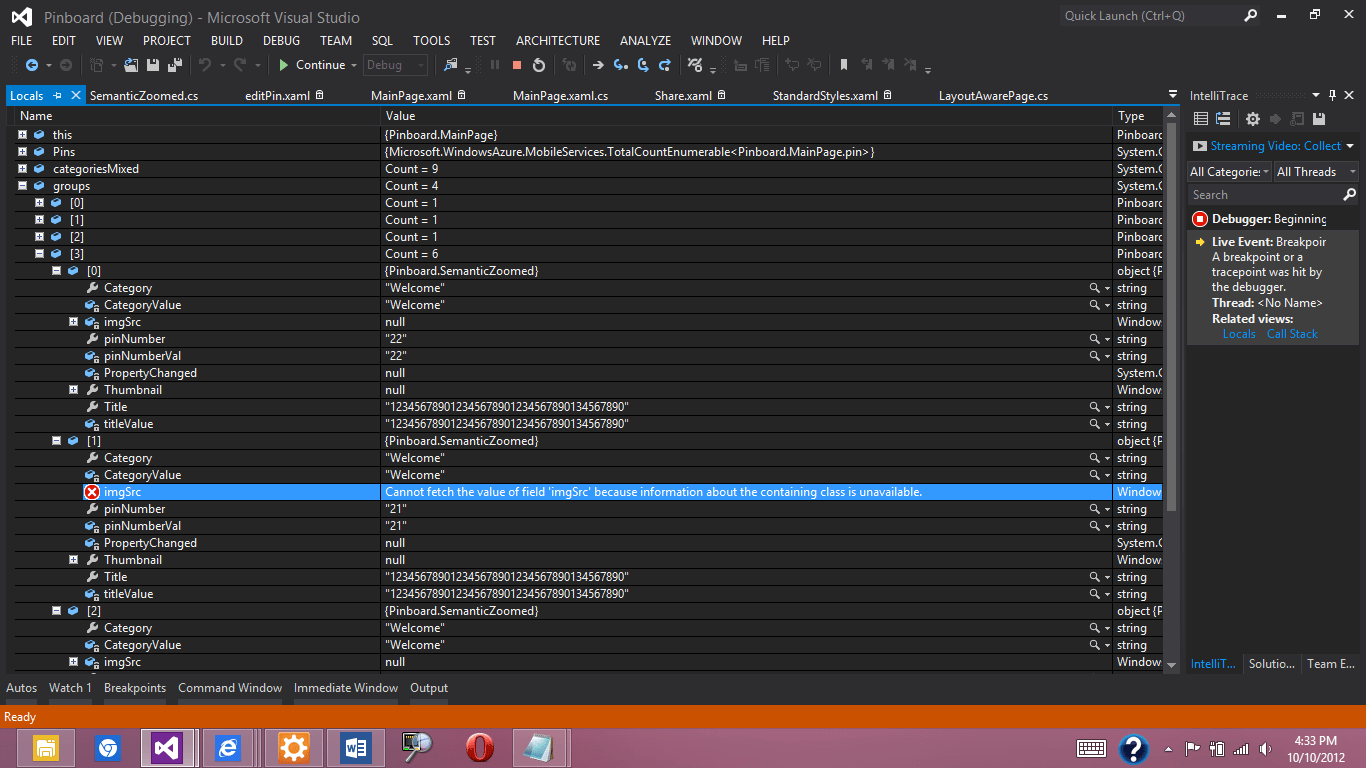Click the Step Over icon
Image resolution: width=1366 pixels, height=768 pixels.
pos(643,65)
